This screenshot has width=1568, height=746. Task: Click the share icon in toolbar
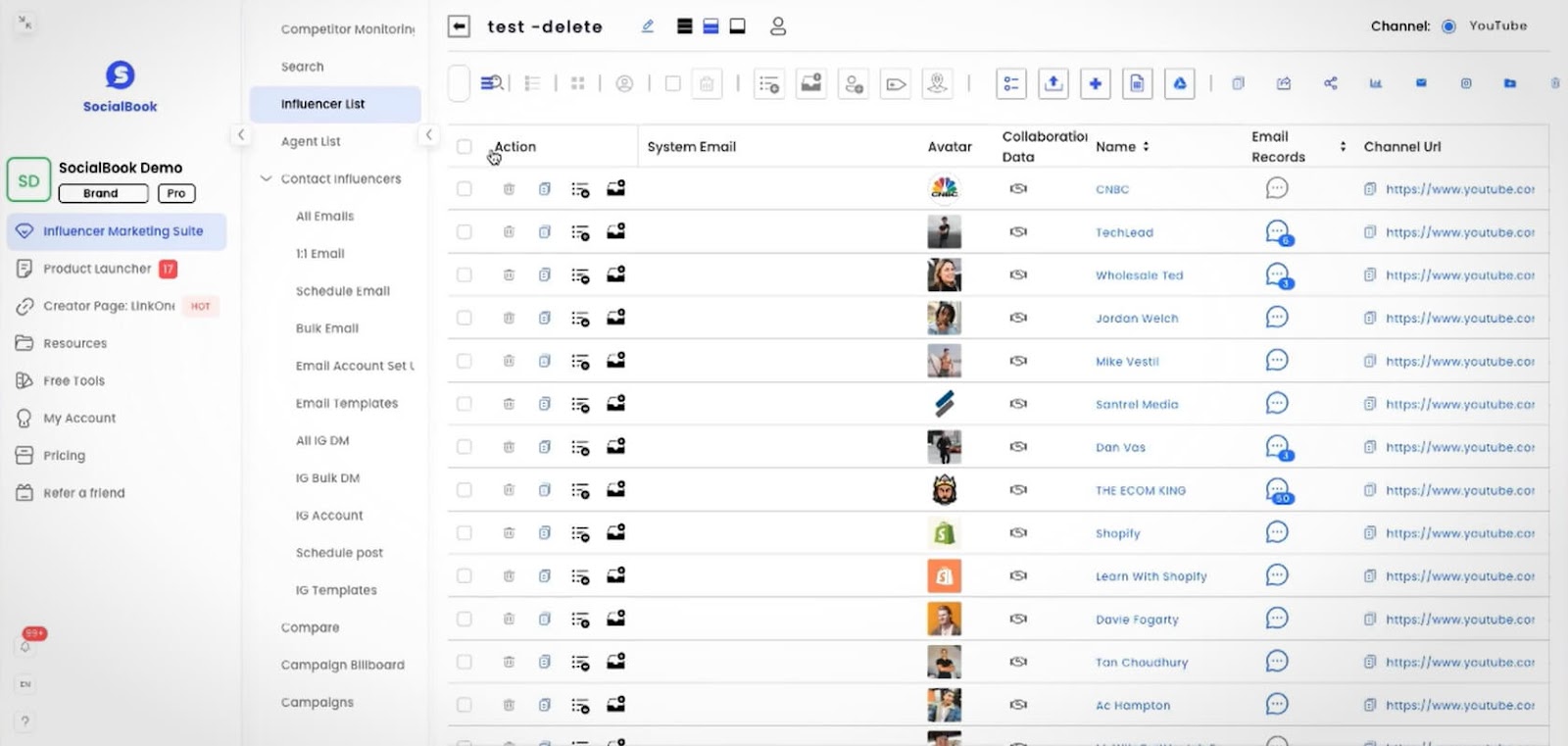tap(1330, 83)
